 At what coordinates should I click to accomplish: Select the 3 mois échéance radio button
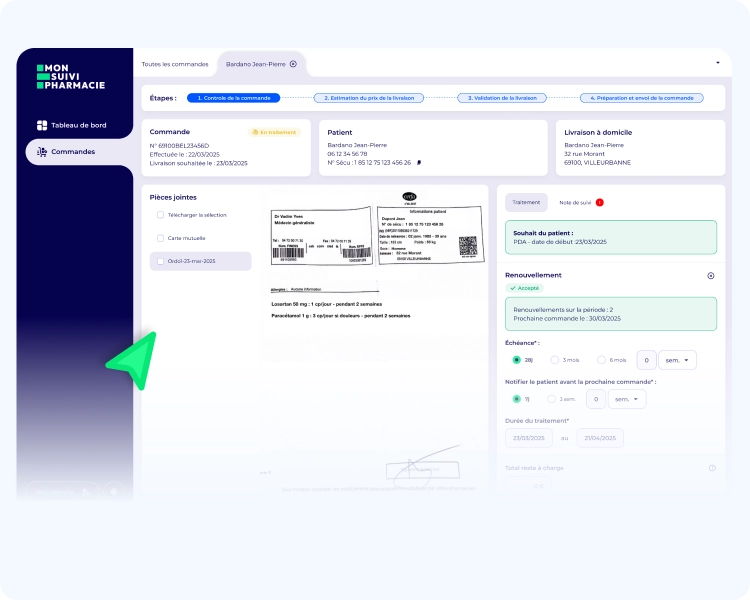[x=555, y=360]
